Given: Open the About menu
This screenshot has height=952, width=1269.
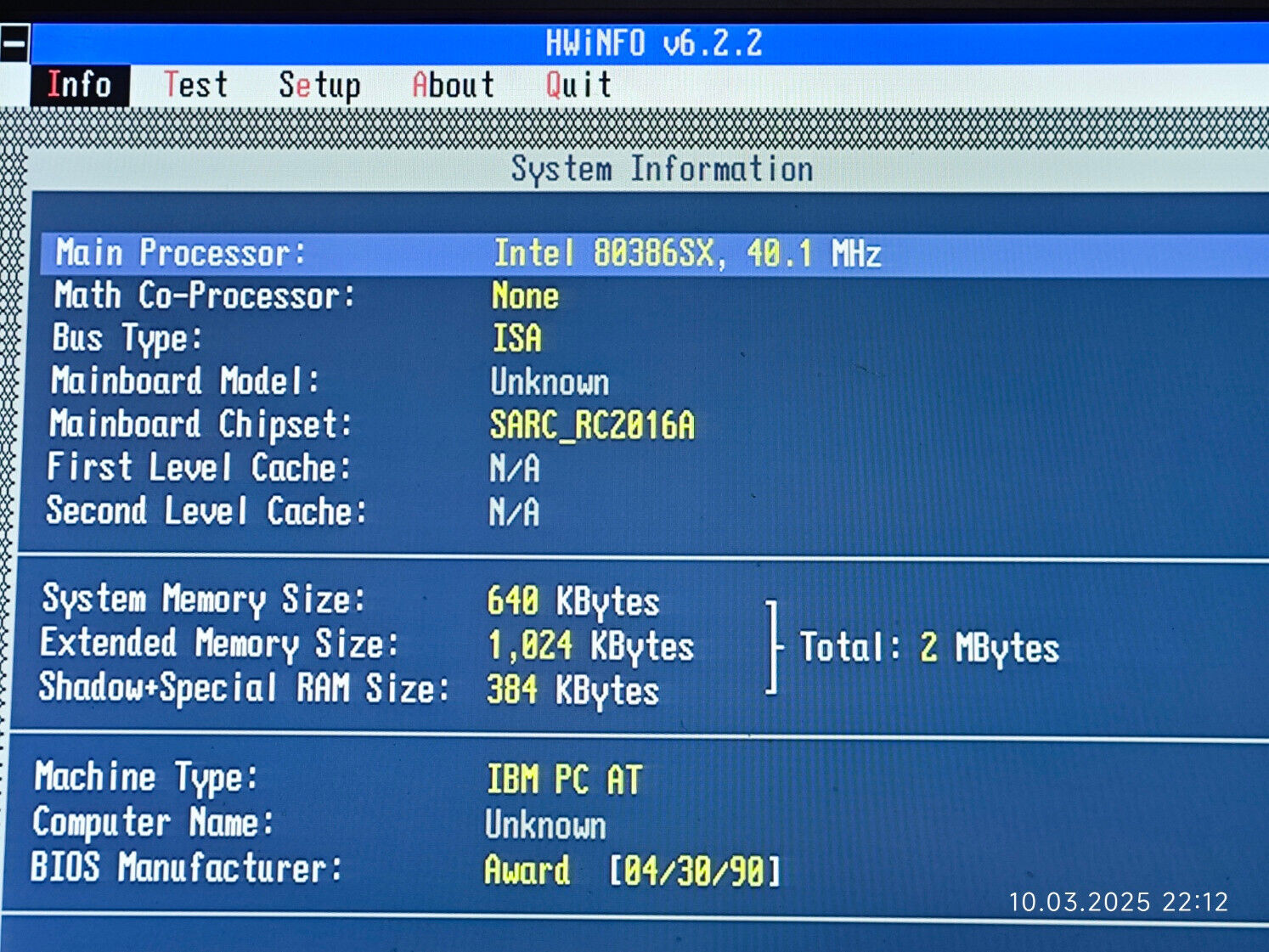Looking at the screenshot, I should (453, 85).
